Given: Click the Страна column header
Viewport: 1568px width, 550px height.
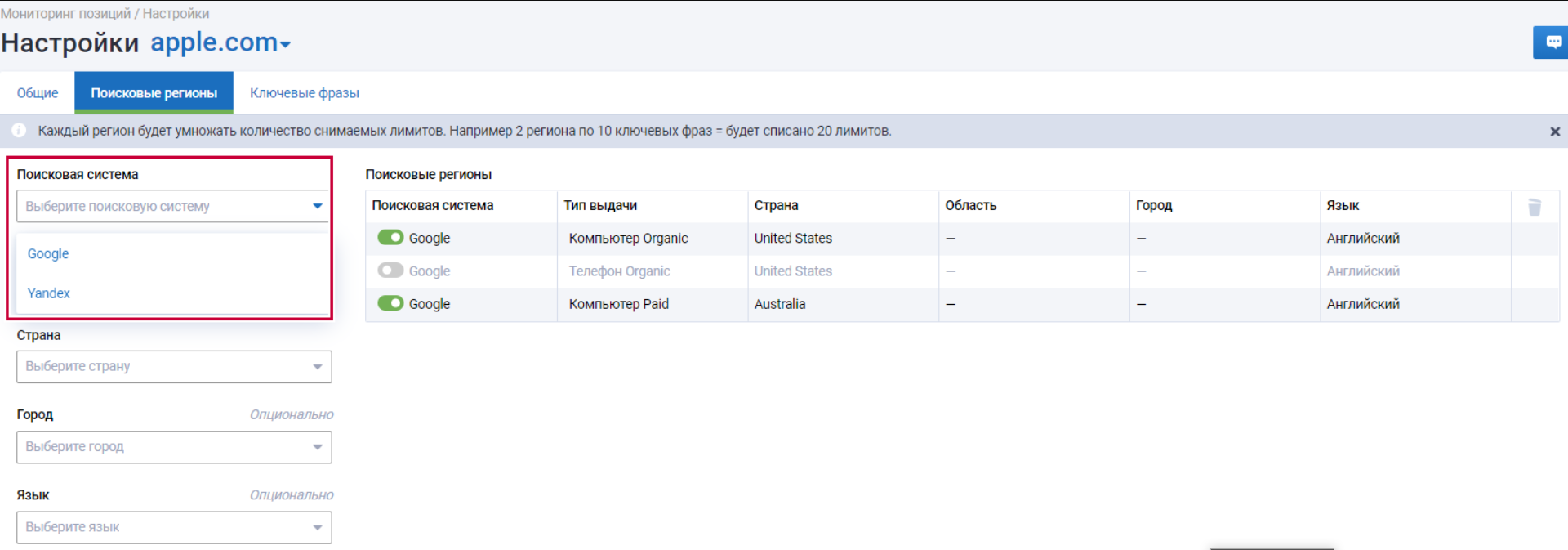Looking at the screenshot, I should [x=776, y=206].
